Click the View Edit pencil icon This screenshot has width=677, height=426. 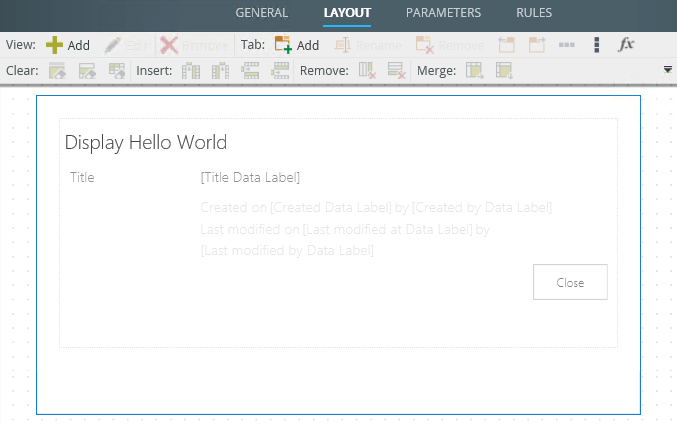click(x=113, y=45)
